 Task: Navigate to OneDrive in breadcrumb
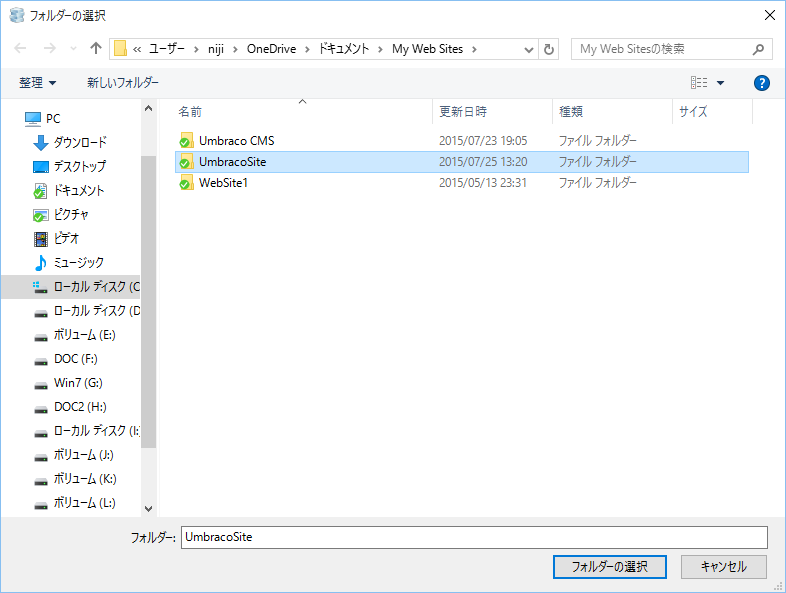pos(271,49)
